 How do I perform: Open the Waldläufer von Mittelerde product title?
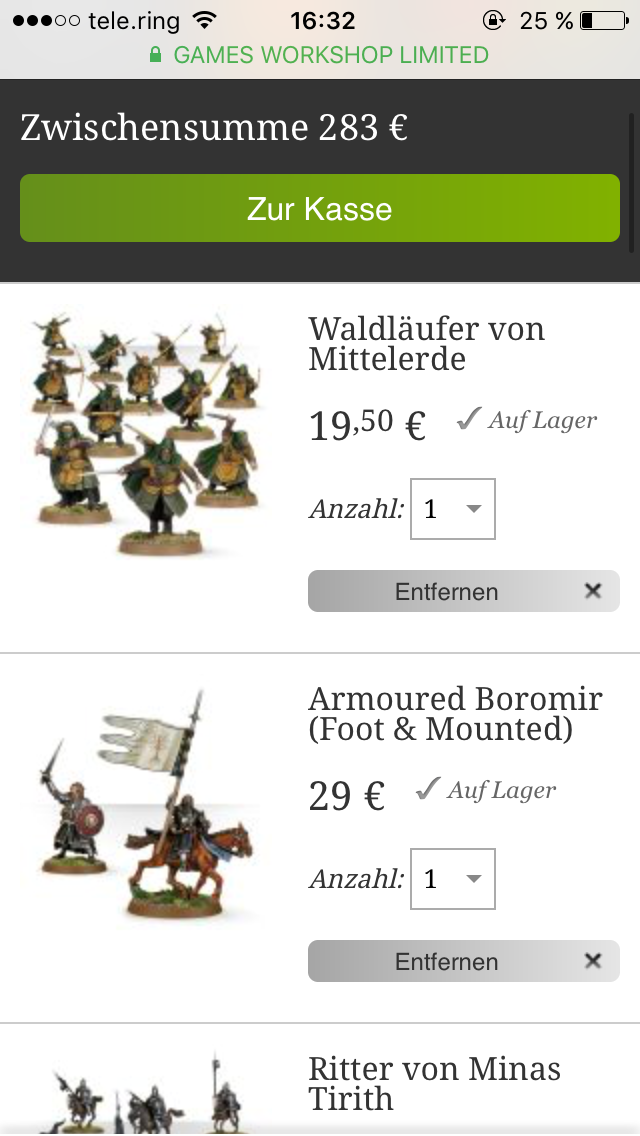tap(427, 344)
